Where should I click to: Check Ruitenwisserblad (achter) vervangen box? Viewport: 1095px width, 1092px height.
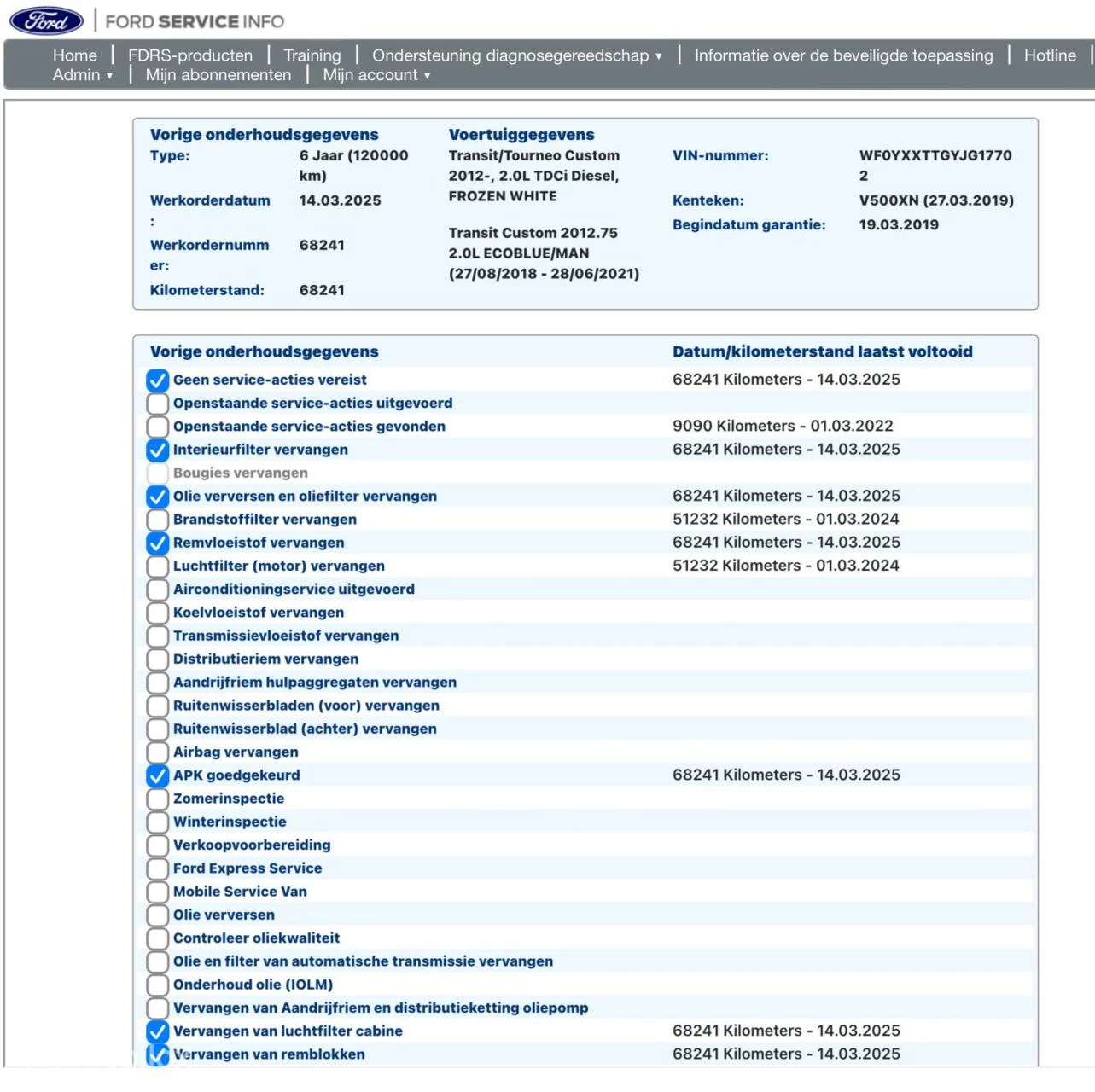(x=157, y=729)
